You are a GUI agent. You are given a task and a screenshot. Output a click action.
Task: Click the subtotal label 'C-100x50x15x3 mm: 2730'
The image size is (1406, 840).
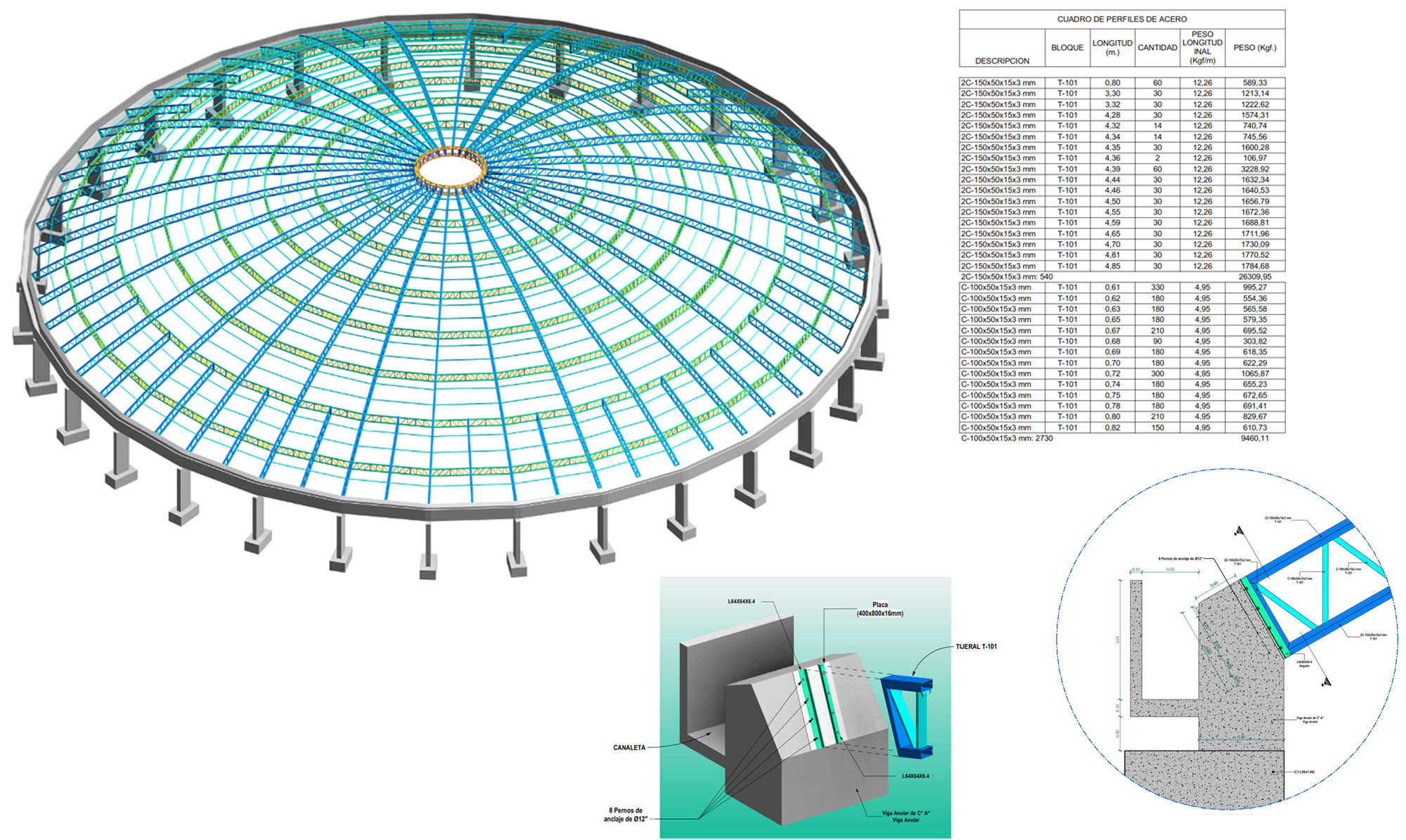tap(1007, 439)
